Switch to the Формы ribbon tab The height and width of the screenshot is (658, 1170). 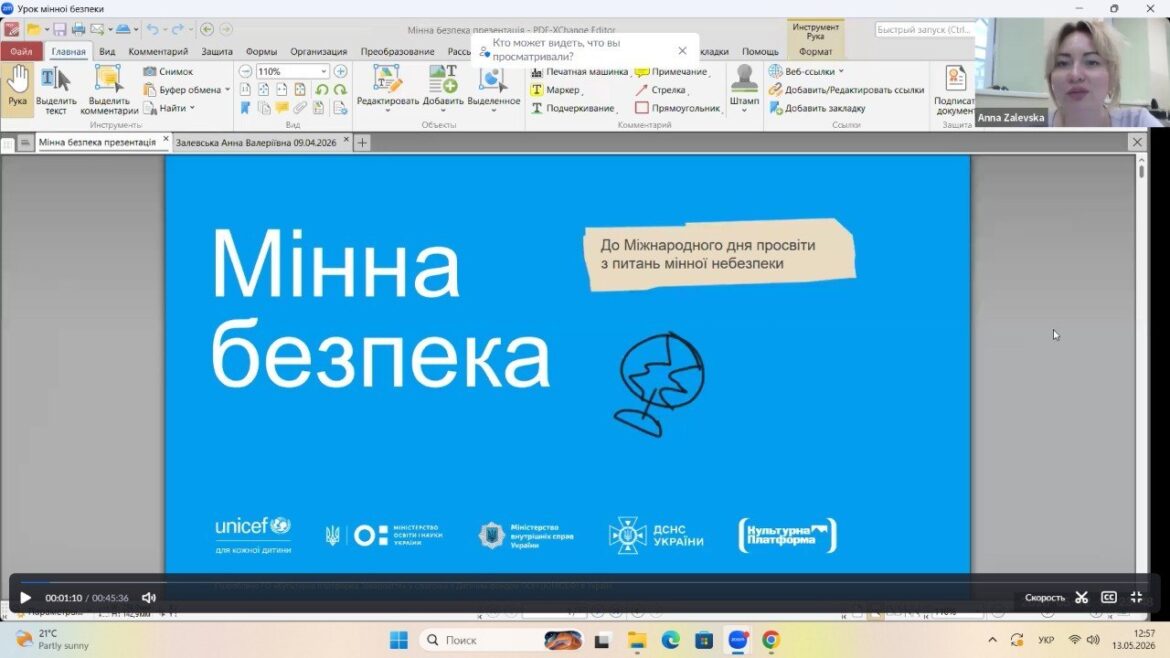click(x=261, y=51)
